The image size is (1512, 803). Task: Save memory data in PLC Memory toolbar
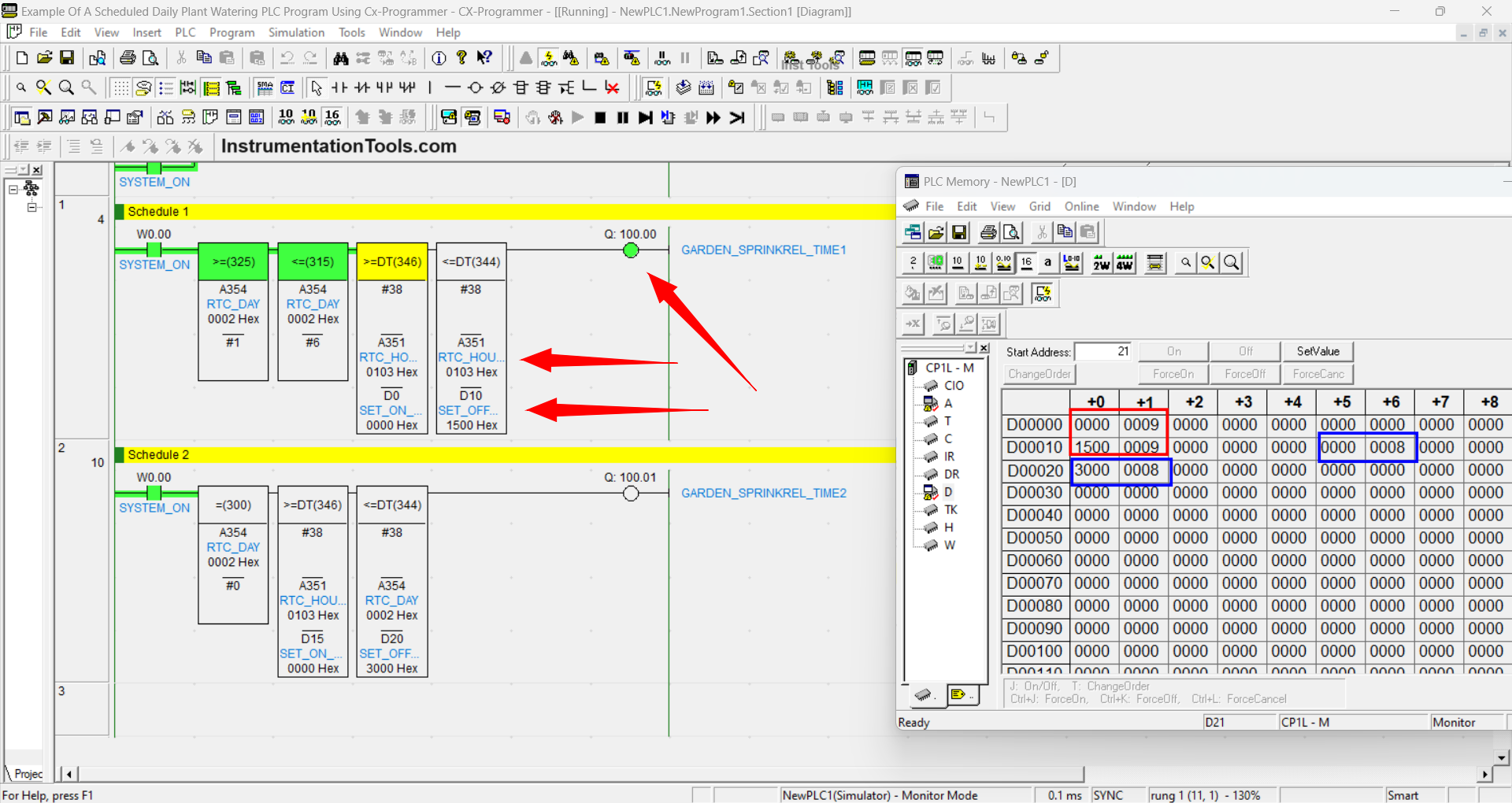coord(959,232)
